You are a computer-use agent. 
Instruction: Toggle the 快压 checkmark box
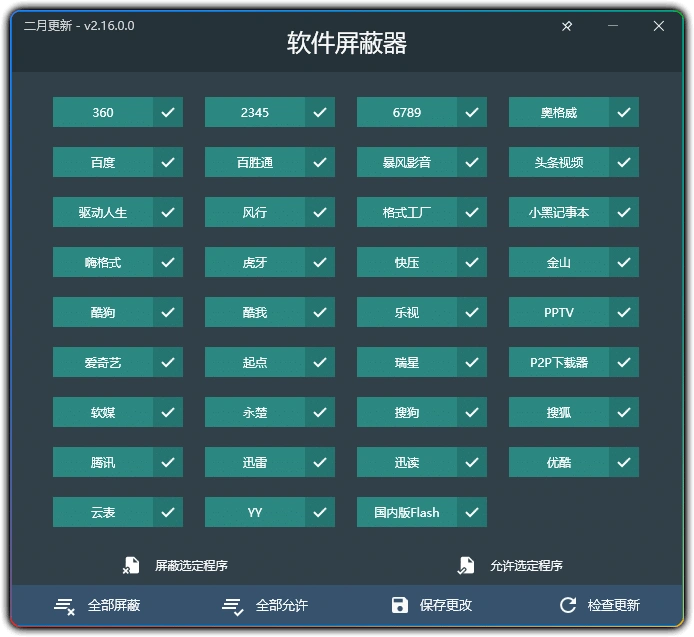(x=472, y=263)
